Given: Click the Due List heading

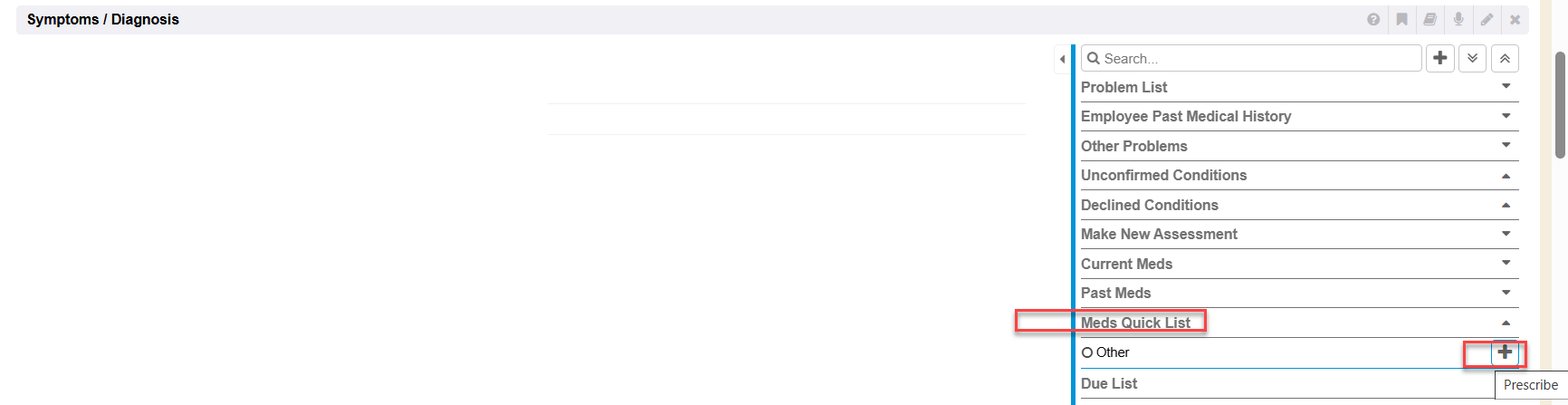Looking at the screenshot, I should [1109, 383].
